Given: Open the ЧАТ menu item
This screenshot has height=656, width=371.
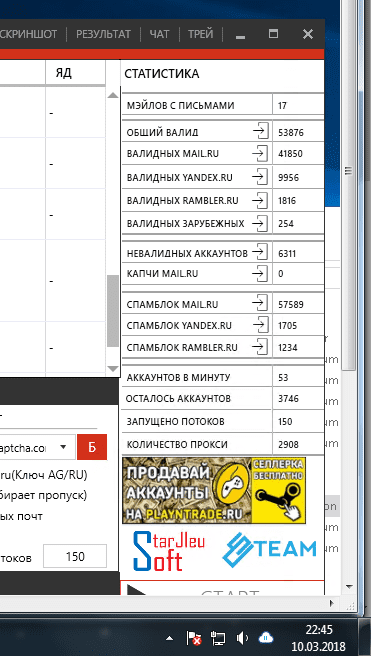Looking at the screenshot, I should click(160, 34).
